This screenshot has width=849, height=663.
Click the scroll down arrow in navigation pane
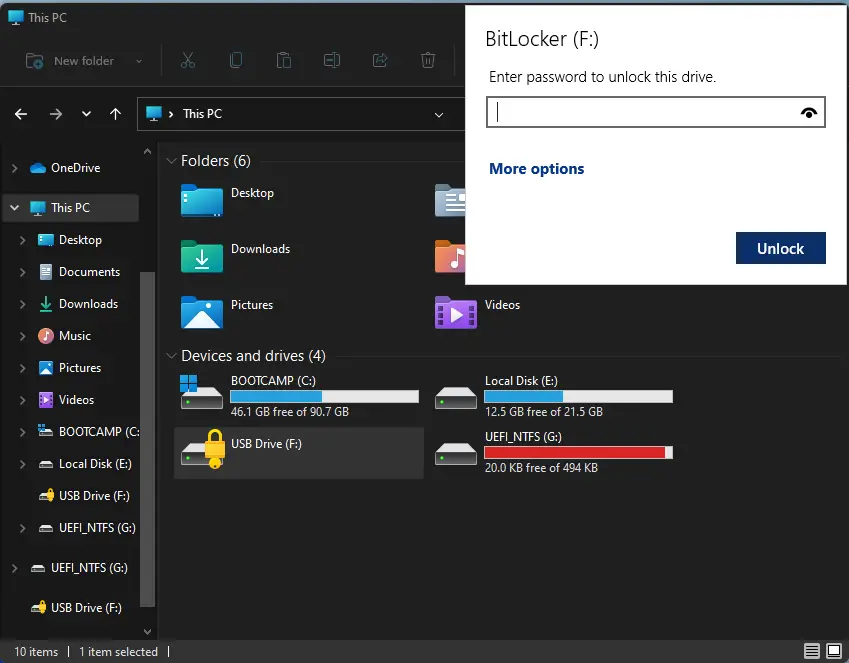point(147,632)
